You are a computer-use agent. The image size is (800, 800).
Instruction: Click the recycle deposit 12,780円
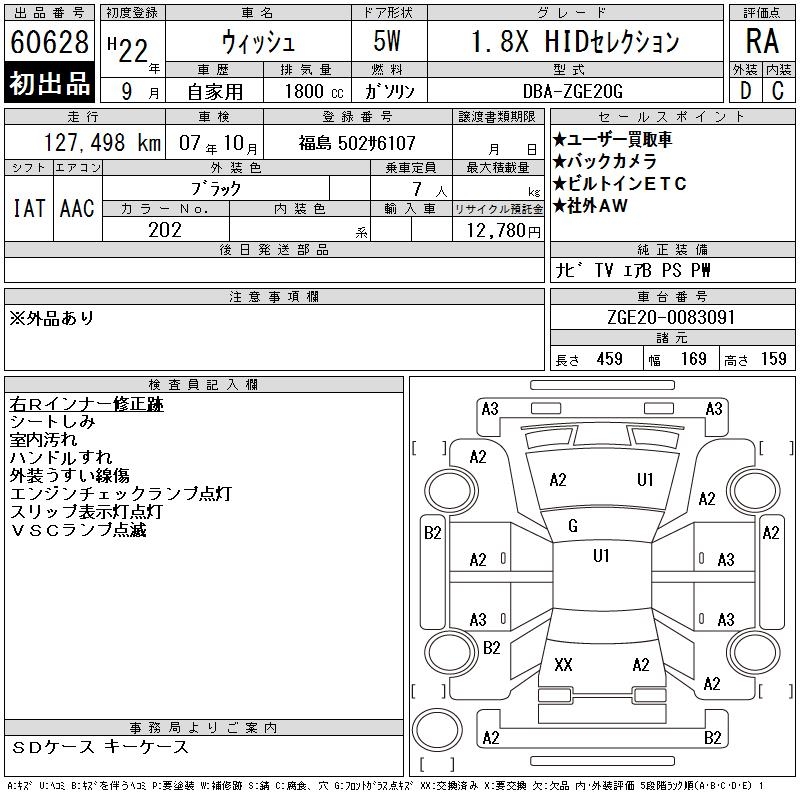[504, 231]
